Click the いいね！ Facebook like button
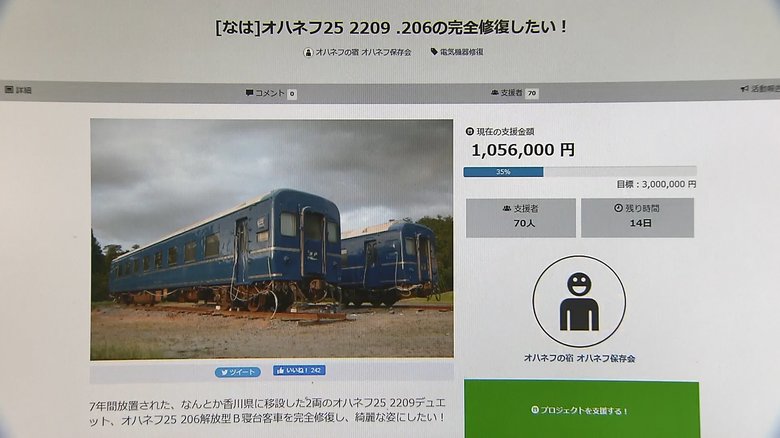780x438 pixels. coord(299,370)
